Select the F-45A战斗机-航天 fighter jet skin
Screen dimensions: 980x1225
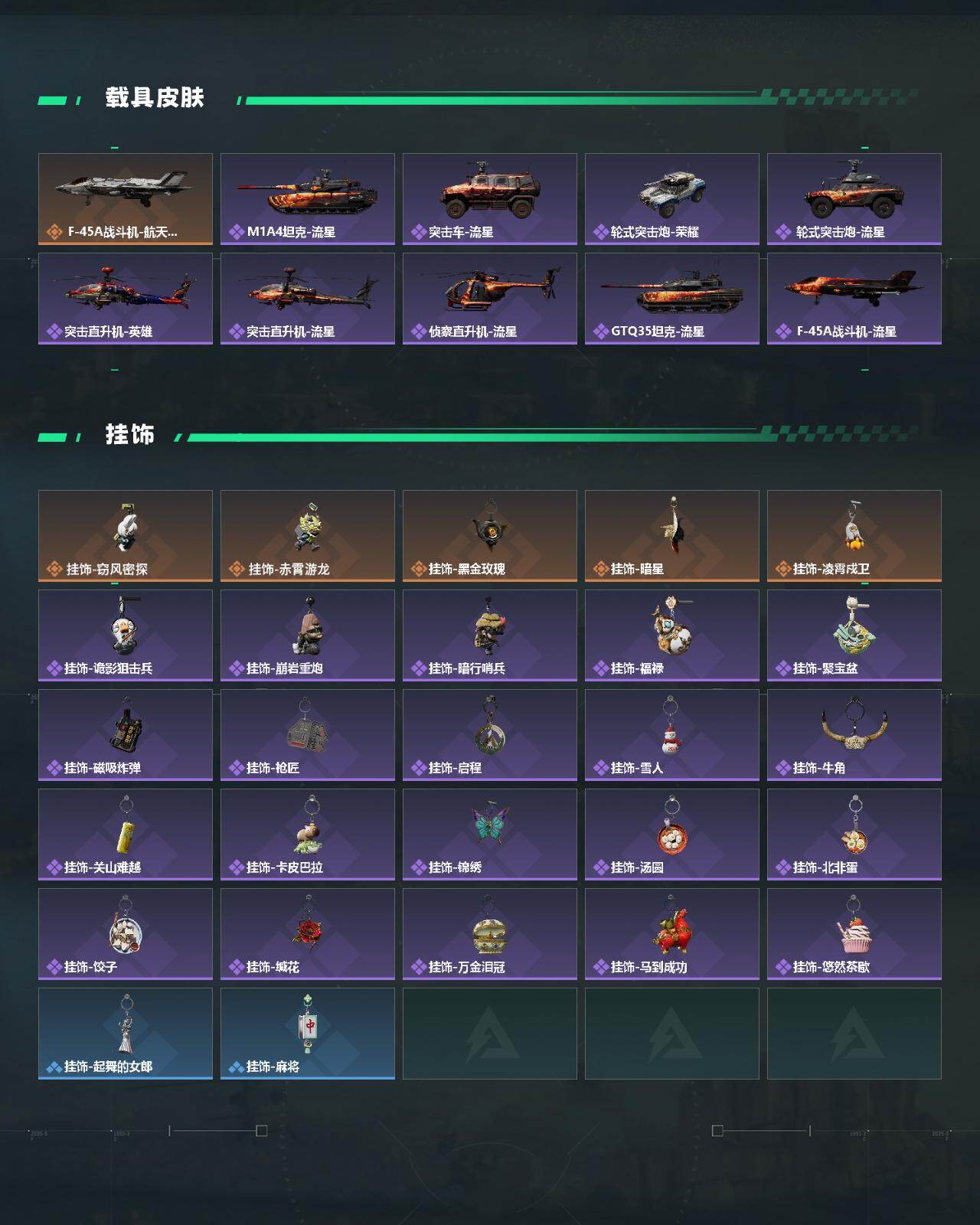pyautogui.click(x=126, y=199)
